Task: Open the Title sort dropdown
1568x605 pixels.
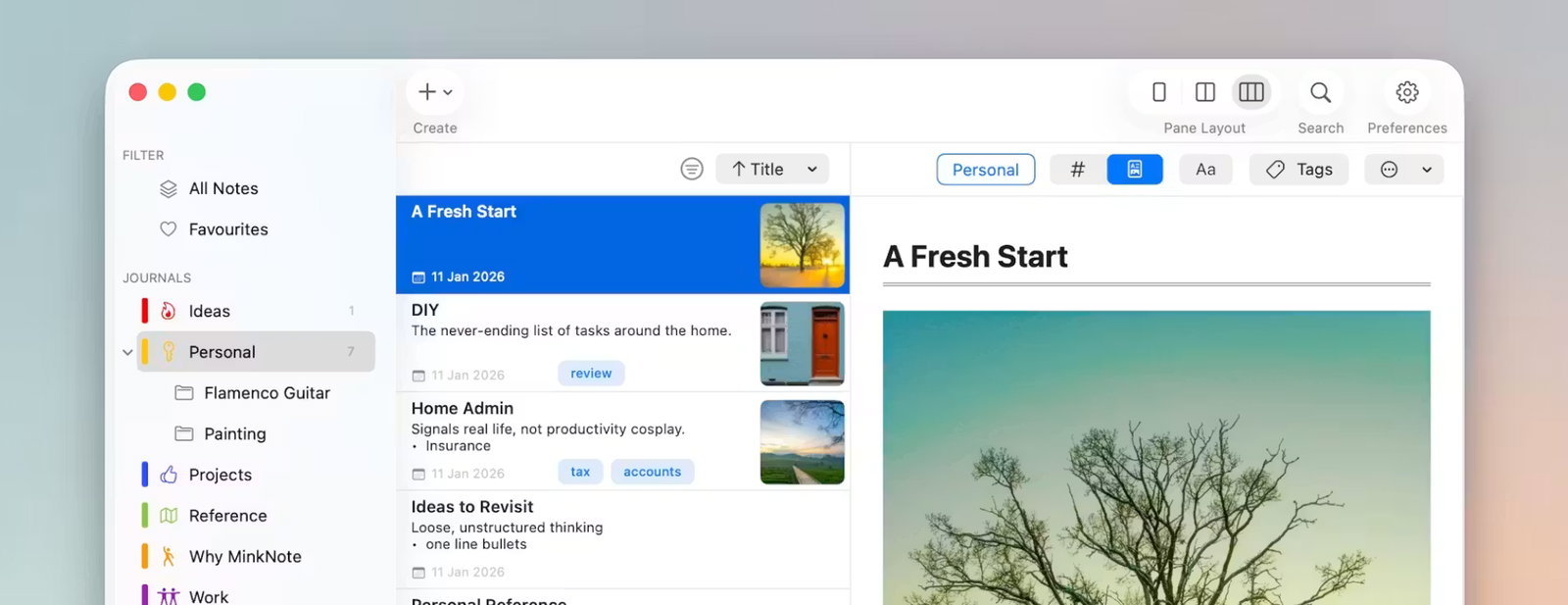Action: [772, 169]
